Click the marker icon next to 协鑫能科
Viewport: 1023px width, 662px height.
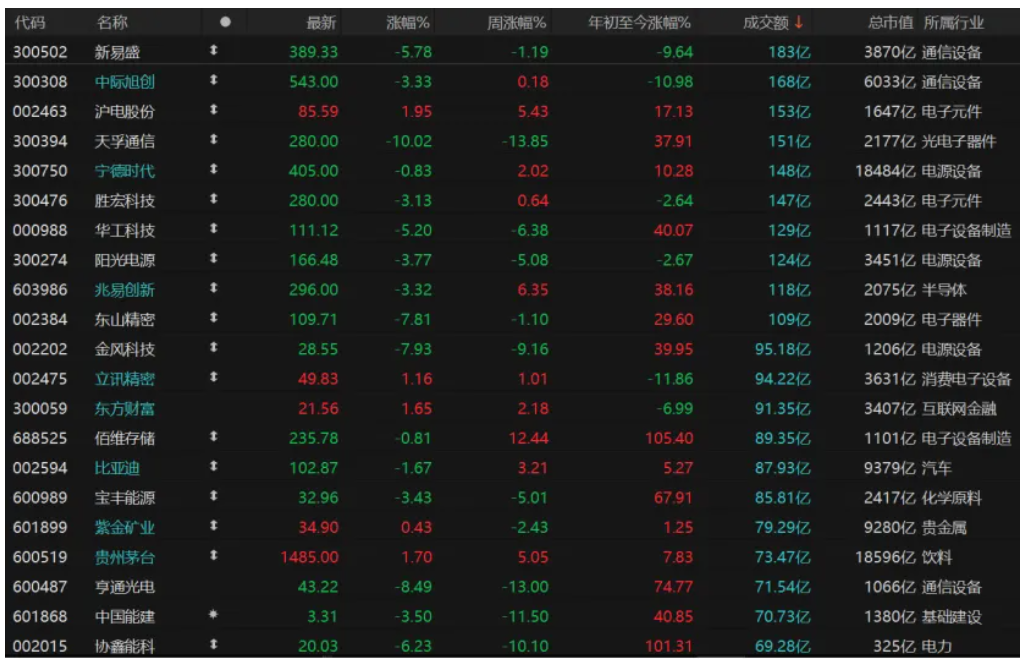[212, 646]
